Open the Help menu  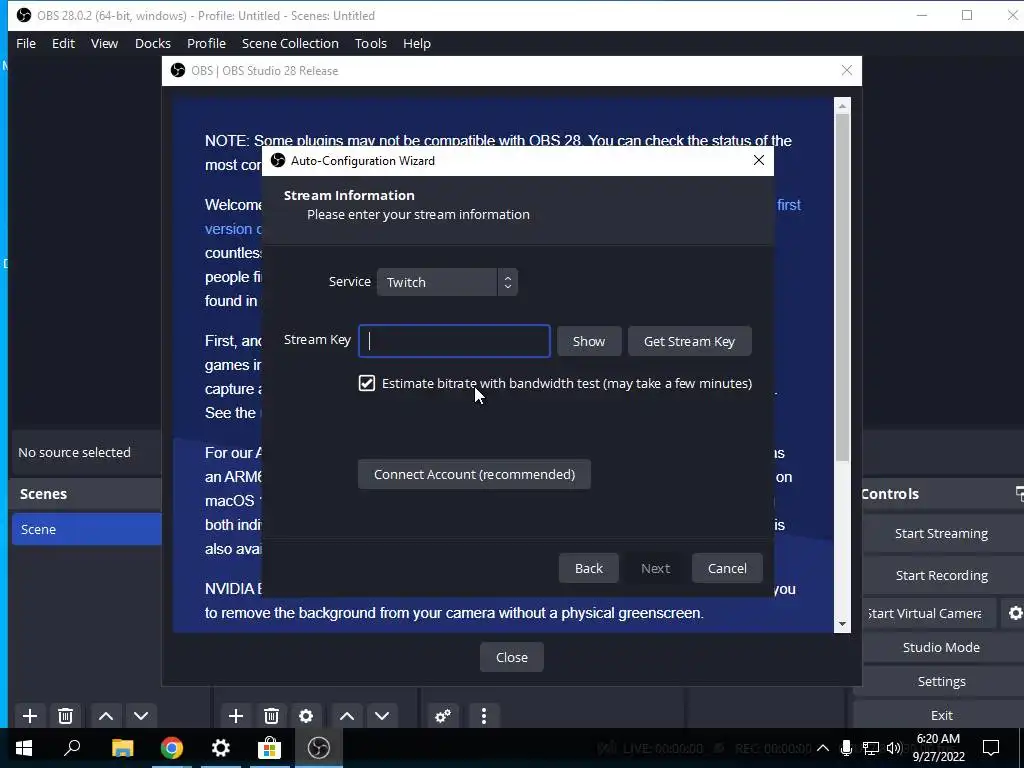click(417, 43)
